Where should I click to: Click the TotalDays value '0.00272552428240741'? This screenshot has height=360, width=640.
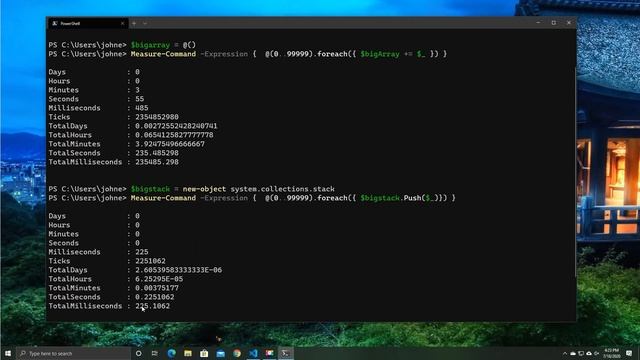click(176, 126)
